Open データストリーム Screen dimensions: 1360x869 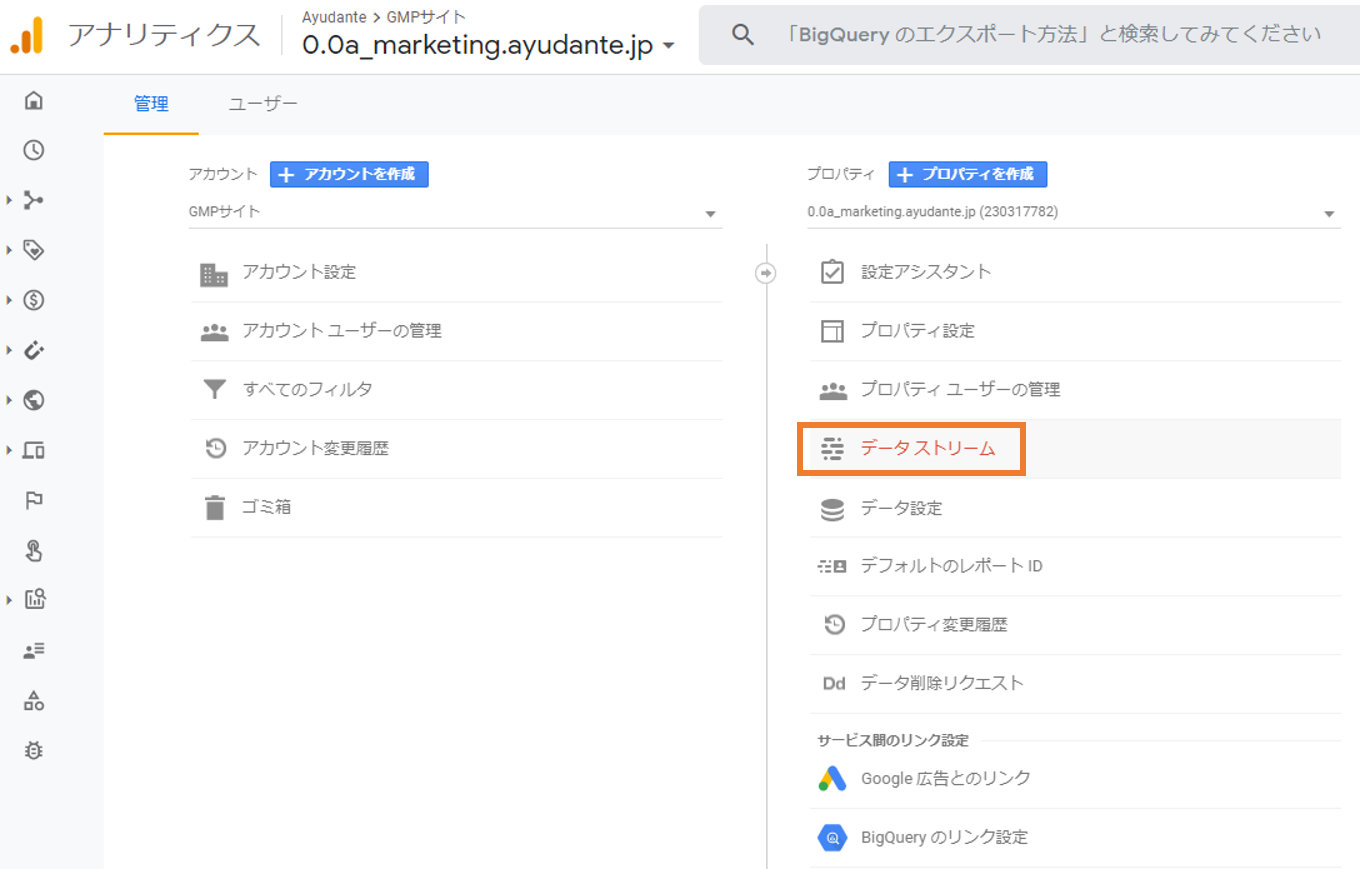pos(1075,449)
